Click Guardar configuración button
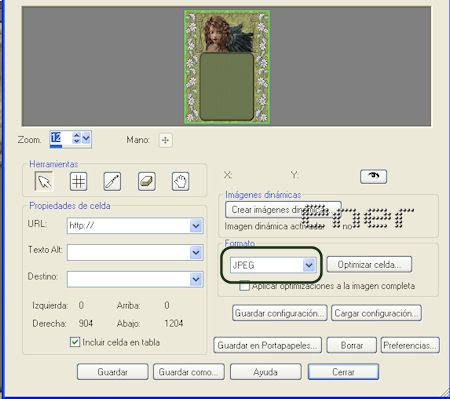450x399 pixels. [279, 313]
